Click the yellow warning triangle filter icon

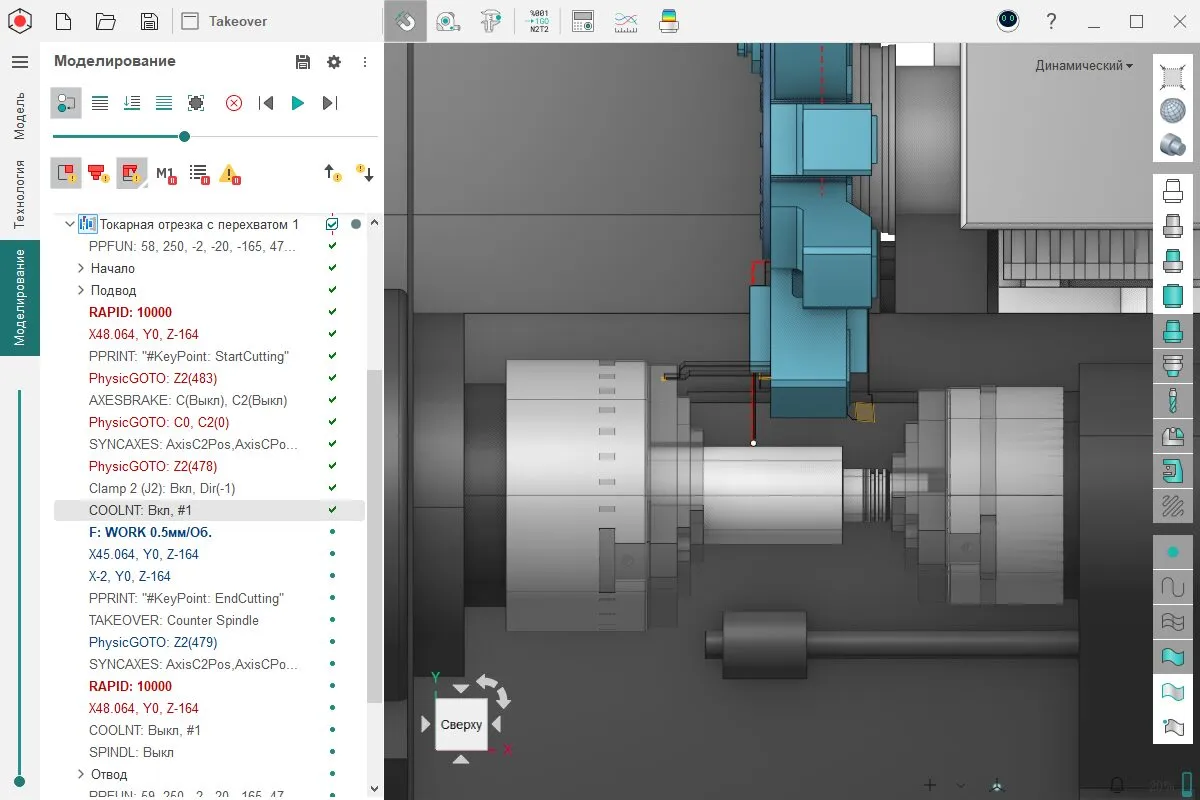click(229, 173)
